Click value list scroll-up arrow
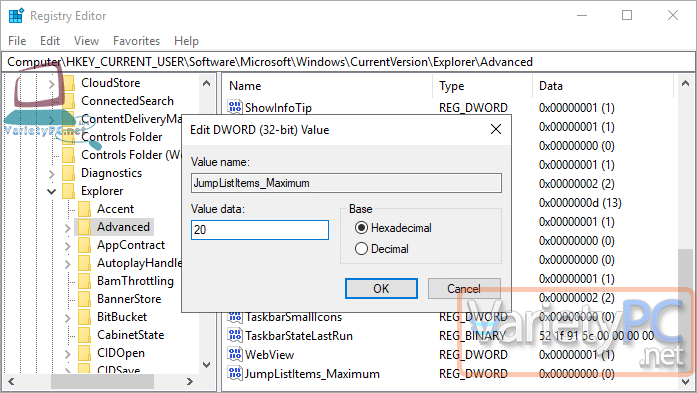Image resolution: width=697 pixels, height=393 pixels. tap(685, 83)
